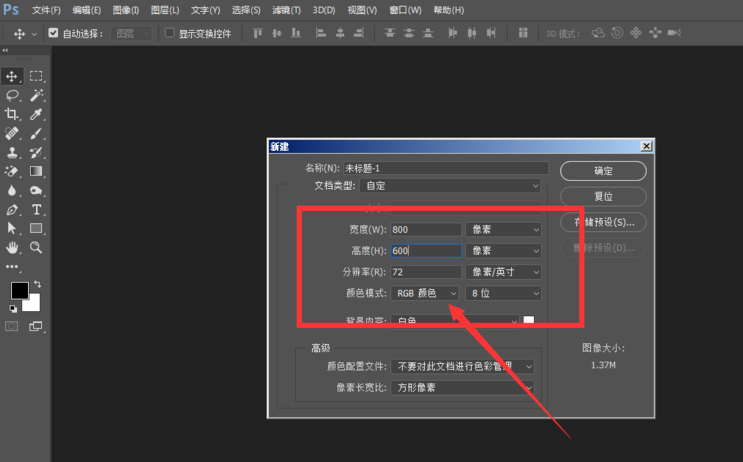The width and height of the screenshot is (743, 462).
Task: Open the 文件(F) menu
Action: 46,10
